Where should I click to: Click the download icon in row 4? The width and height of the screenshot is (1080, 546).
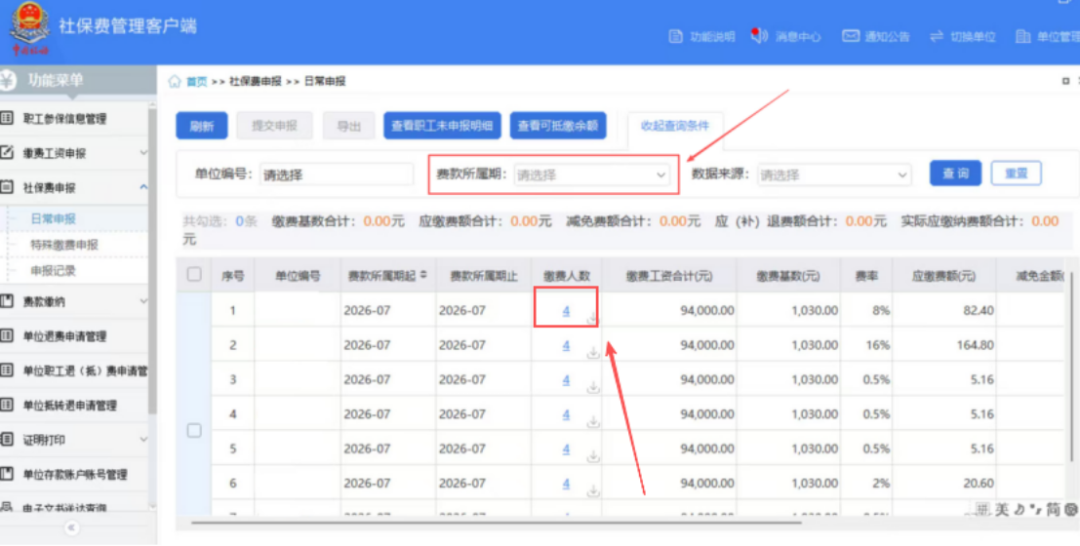click(x=593, y=421)
